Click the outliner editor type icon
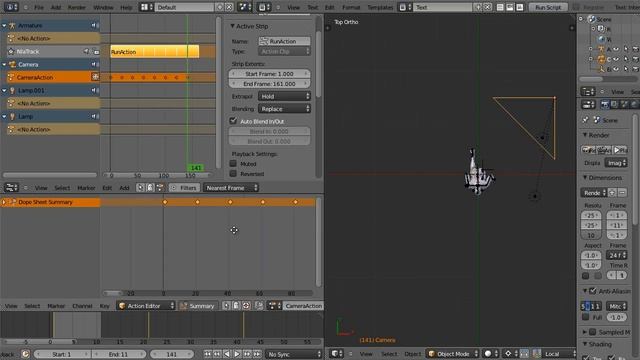 tap(588, 91)
